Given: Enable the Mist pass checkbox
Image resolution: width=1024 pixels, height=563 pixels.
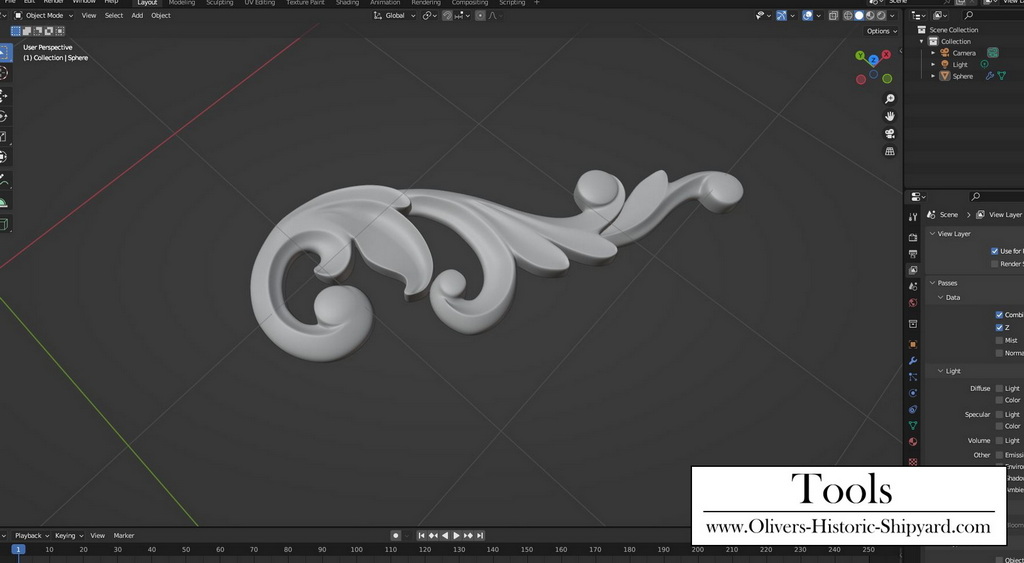Looking at the screenshot, I should (x=999, y=340).
